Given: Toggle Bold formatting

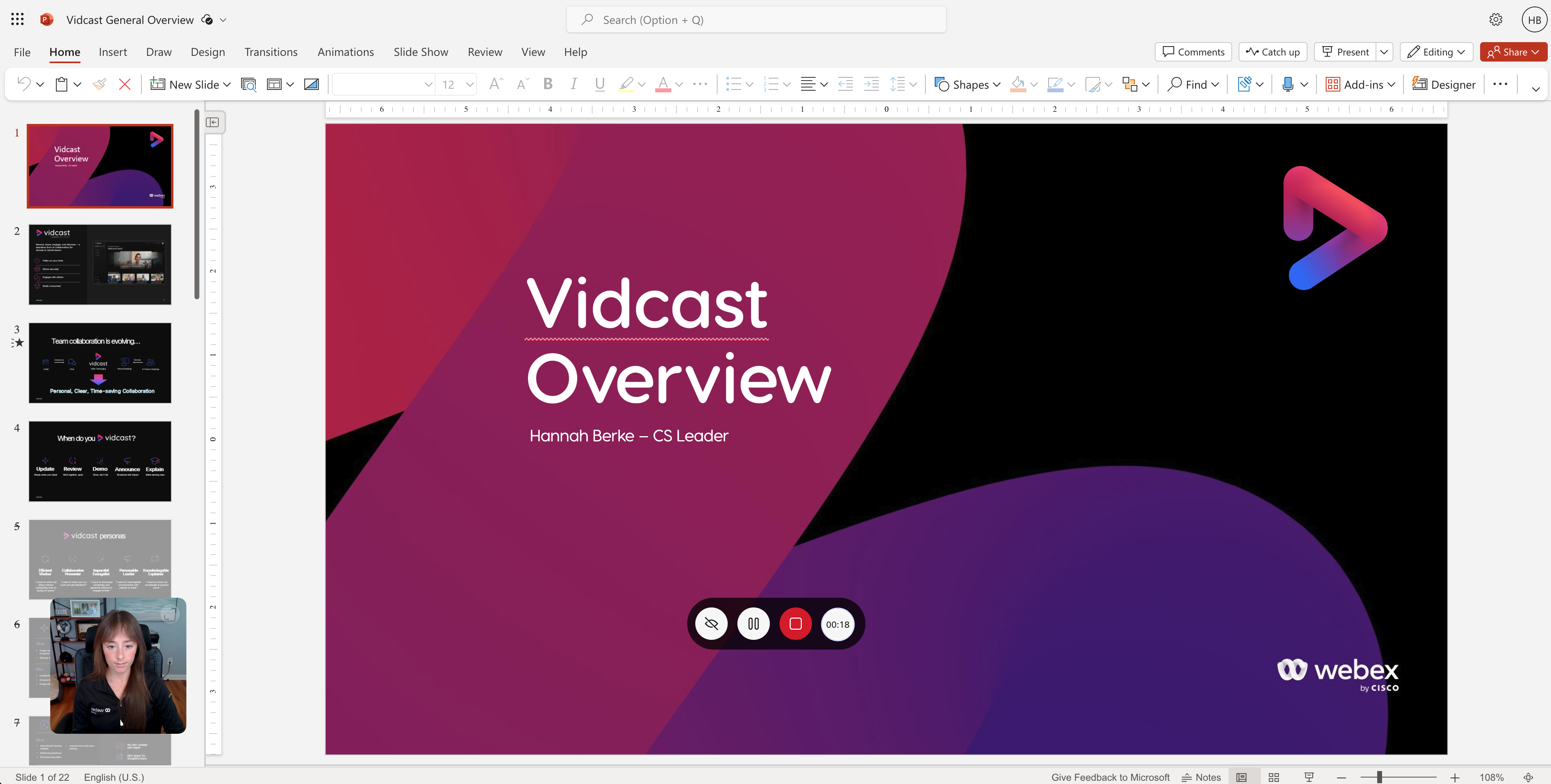Looking at the screenshot, I should (x=548, y=84).
